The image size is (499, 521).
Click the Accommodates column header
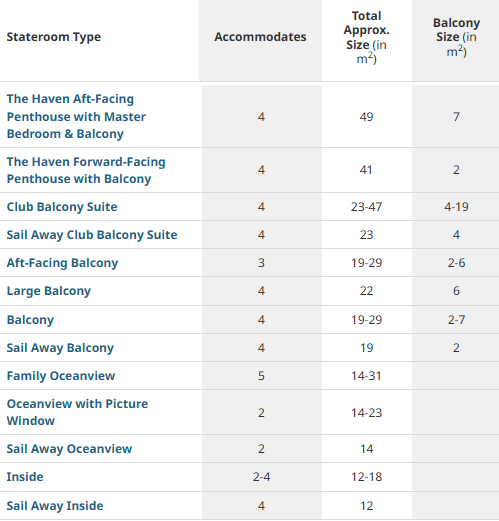tap(260, 37)
